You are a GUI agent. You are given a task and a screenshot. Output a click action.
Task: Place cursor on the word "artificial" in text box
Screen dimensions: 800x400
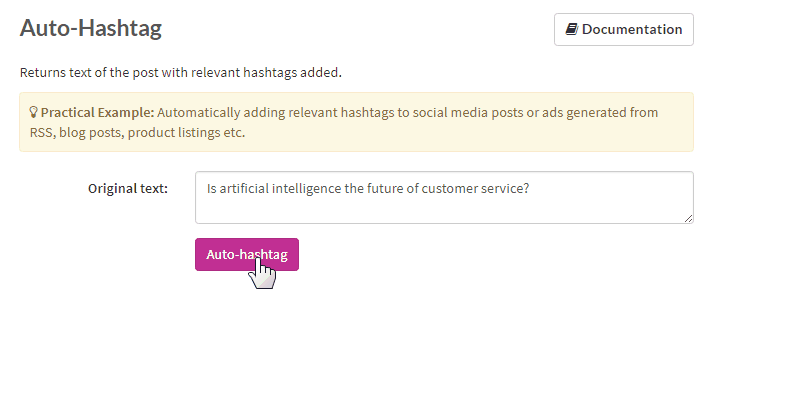coord(249,187)
